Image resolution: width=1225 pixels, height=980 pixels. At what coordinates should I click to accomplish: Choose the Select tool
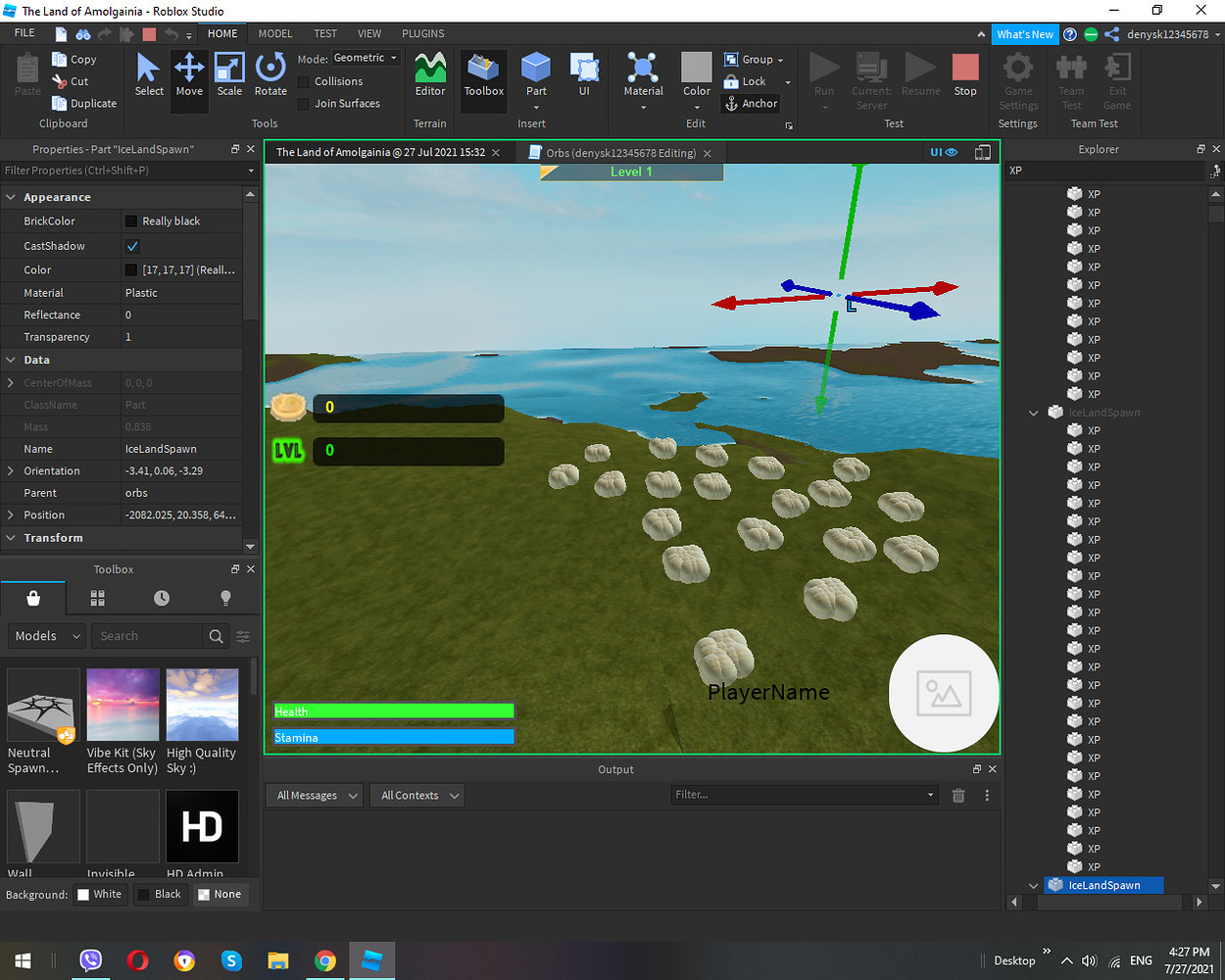[x=149, y=75]
